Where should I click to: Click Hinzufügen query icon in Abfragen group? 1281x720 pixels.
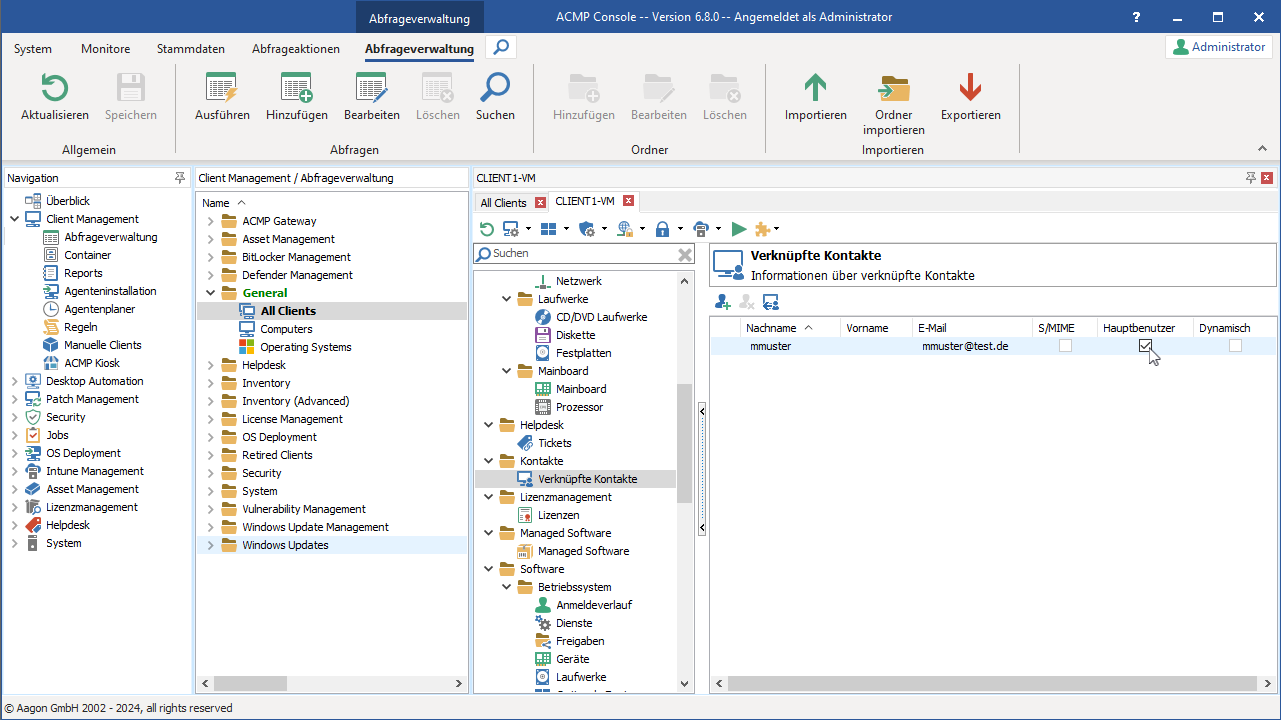296,89
